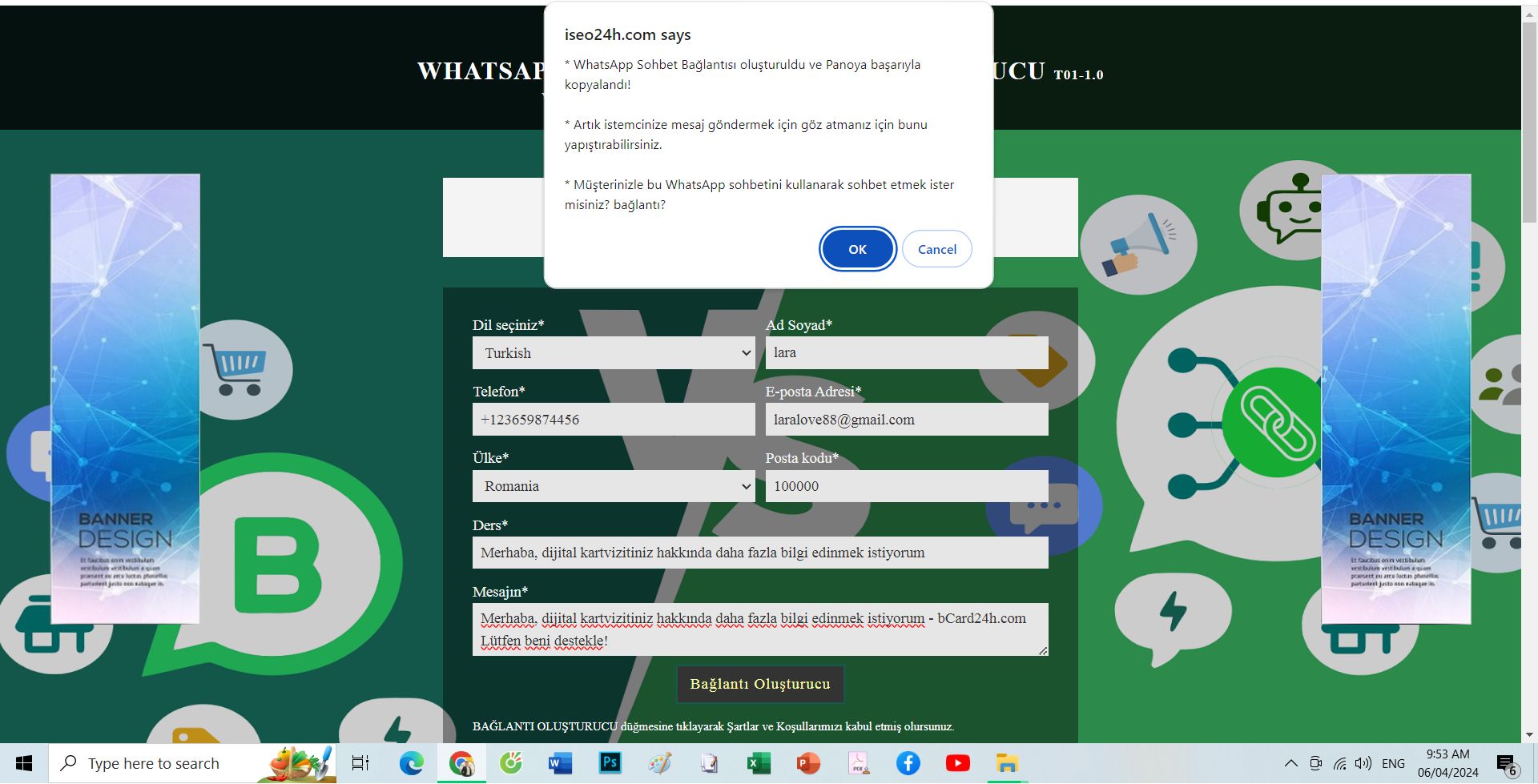Click the Posta kodu field
The width and height of the screenshot is (1538, 784).
coord(907,486)
